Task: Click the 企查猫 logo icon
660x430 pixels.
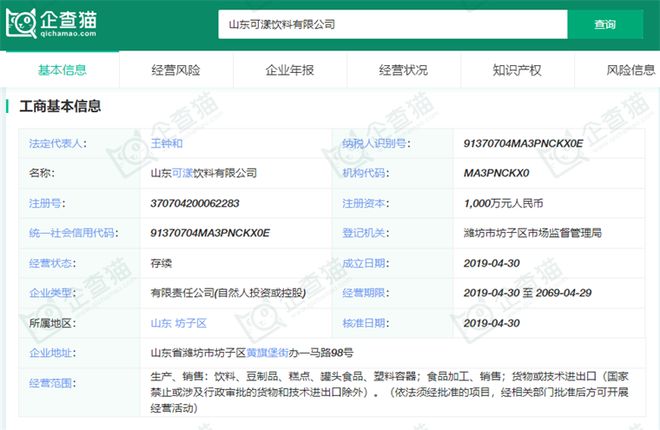Action: (21, 24)
